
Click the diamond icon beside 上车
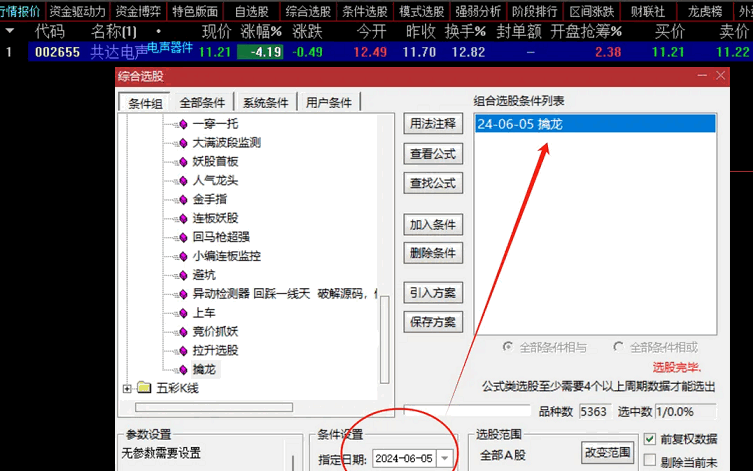pos(183,313)
